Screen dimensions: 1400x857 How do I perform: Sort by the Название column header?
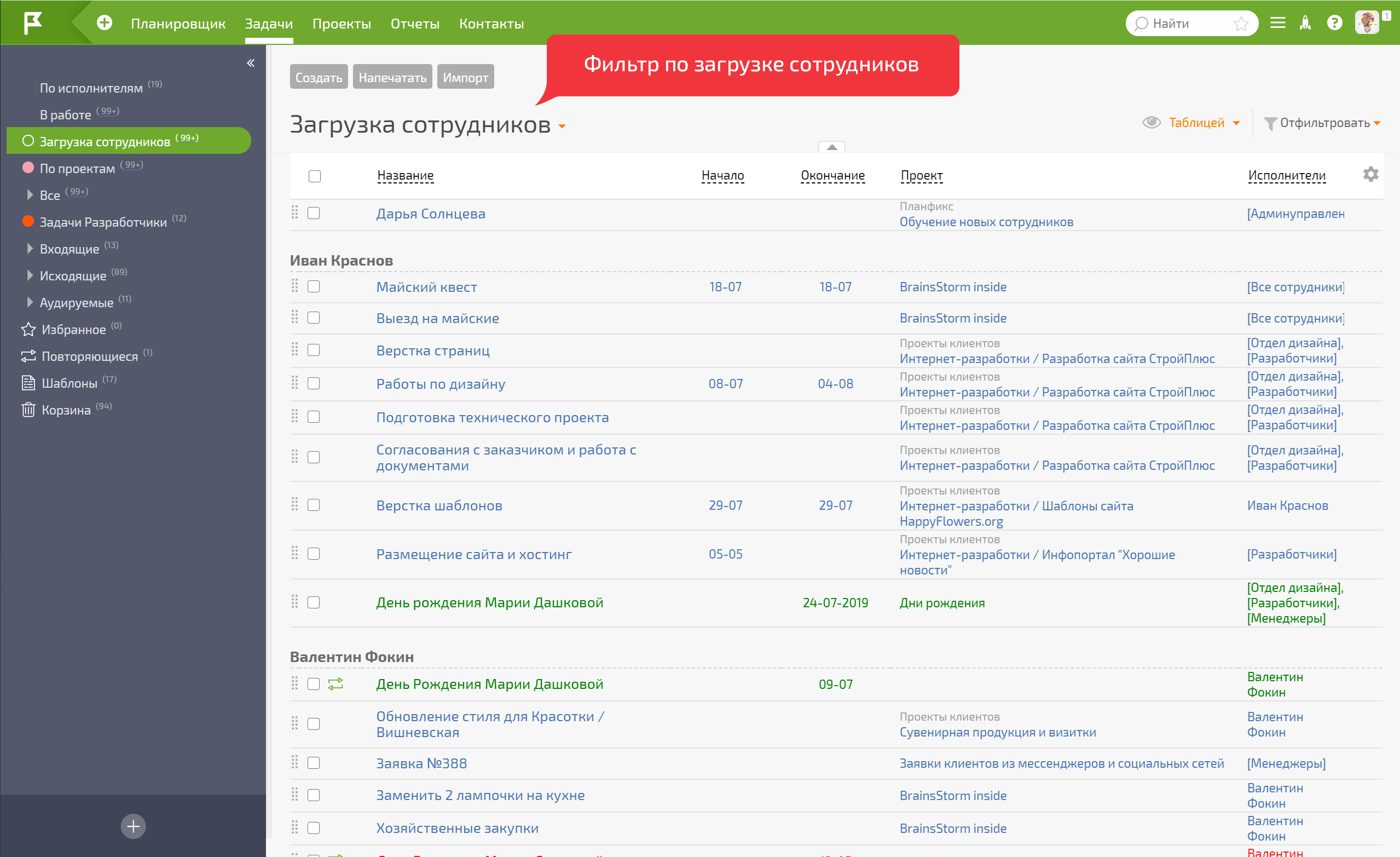(x=405, y=176)
